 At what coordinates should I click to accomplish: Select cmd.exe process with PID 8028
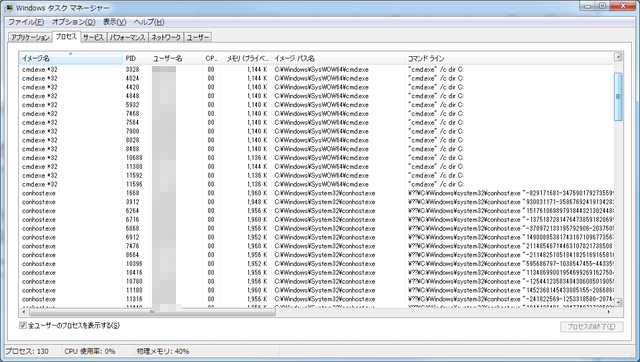[x=316, y=140]
